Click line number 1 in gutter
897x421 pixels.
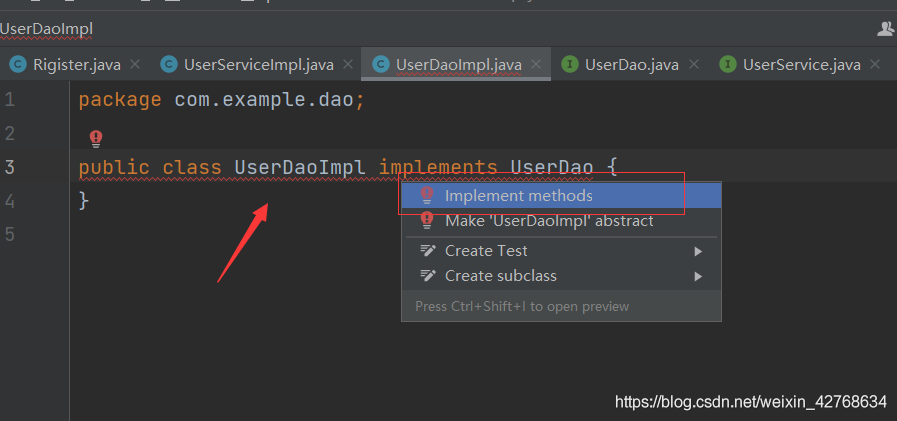tap(9, 101)
